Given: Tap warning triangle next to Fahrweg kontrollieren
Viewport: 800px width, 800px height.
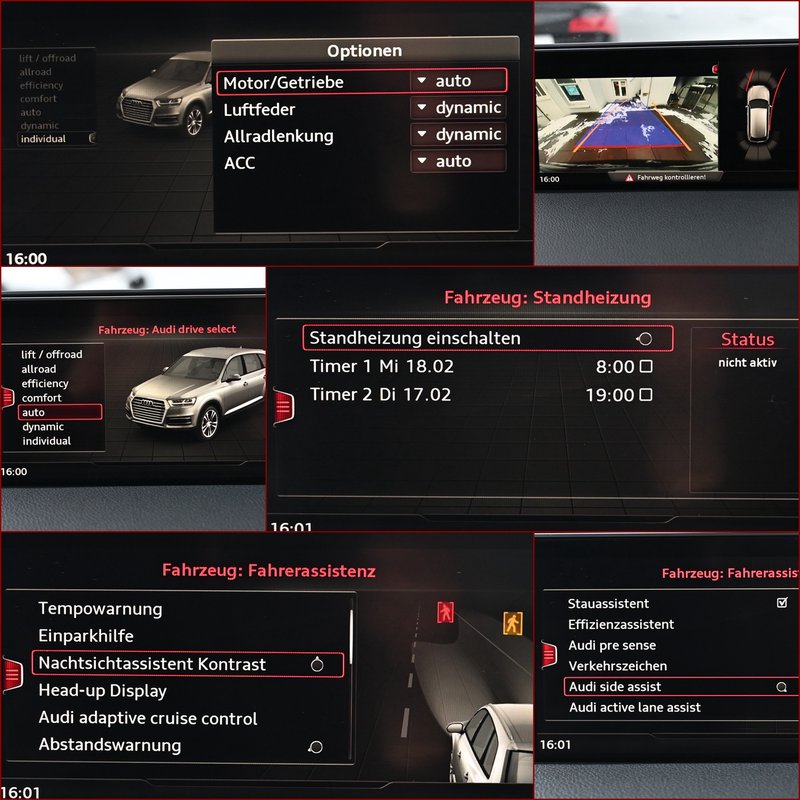Looking at the screenshot, I should (x=629, y=177).
